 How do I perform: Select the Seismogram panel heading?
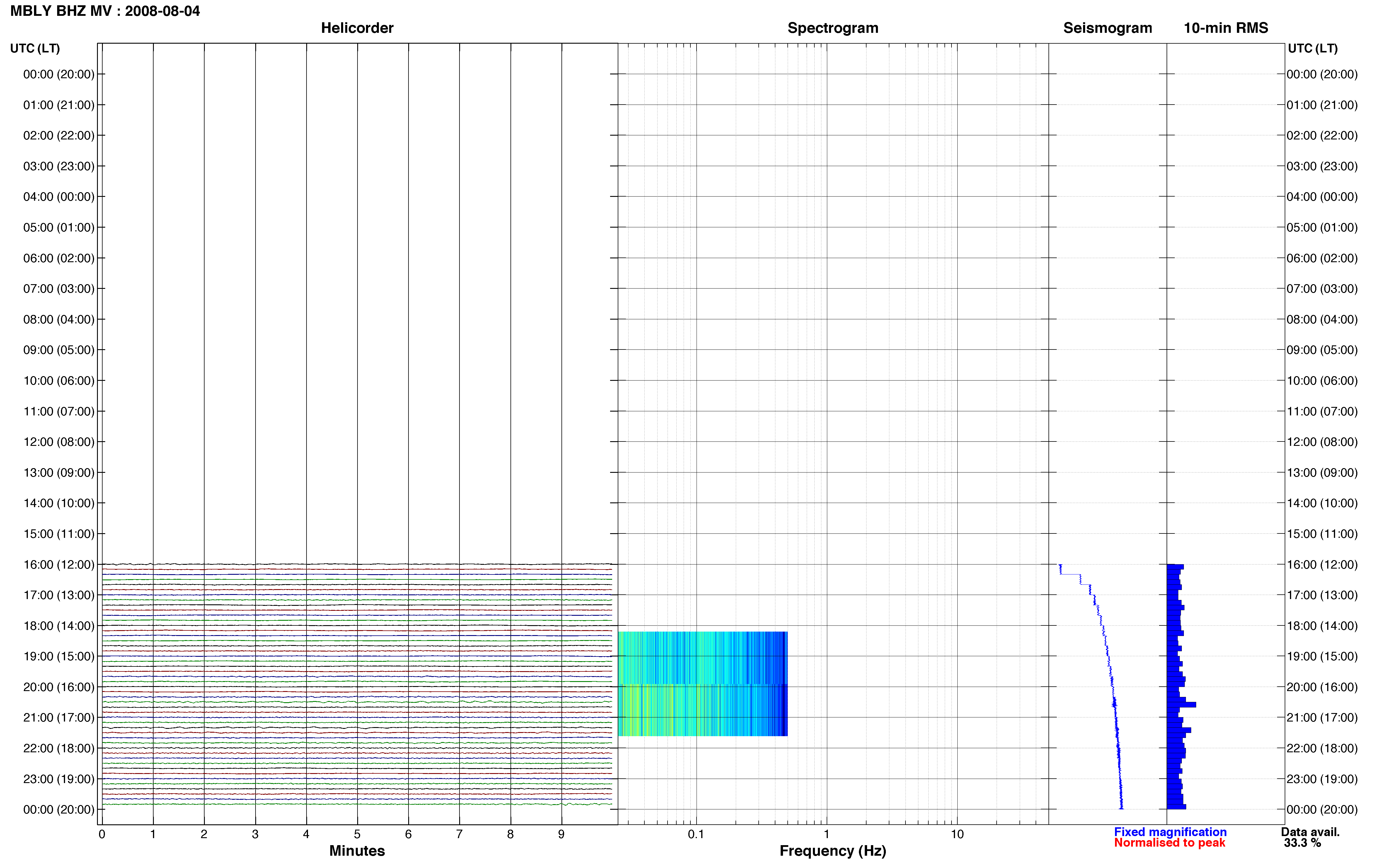(x=1108, y=28)
